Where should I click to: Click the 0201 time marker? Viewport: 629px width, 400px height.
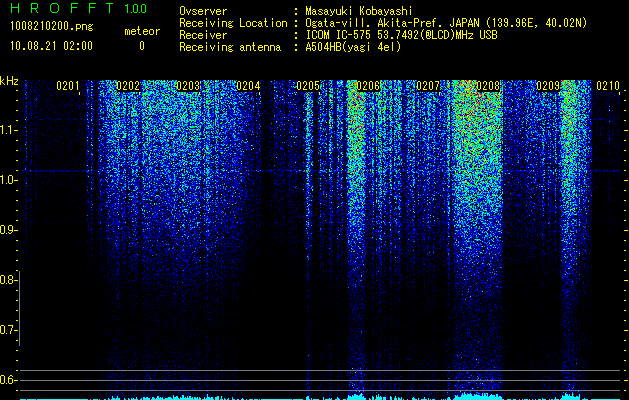(68, 86)
